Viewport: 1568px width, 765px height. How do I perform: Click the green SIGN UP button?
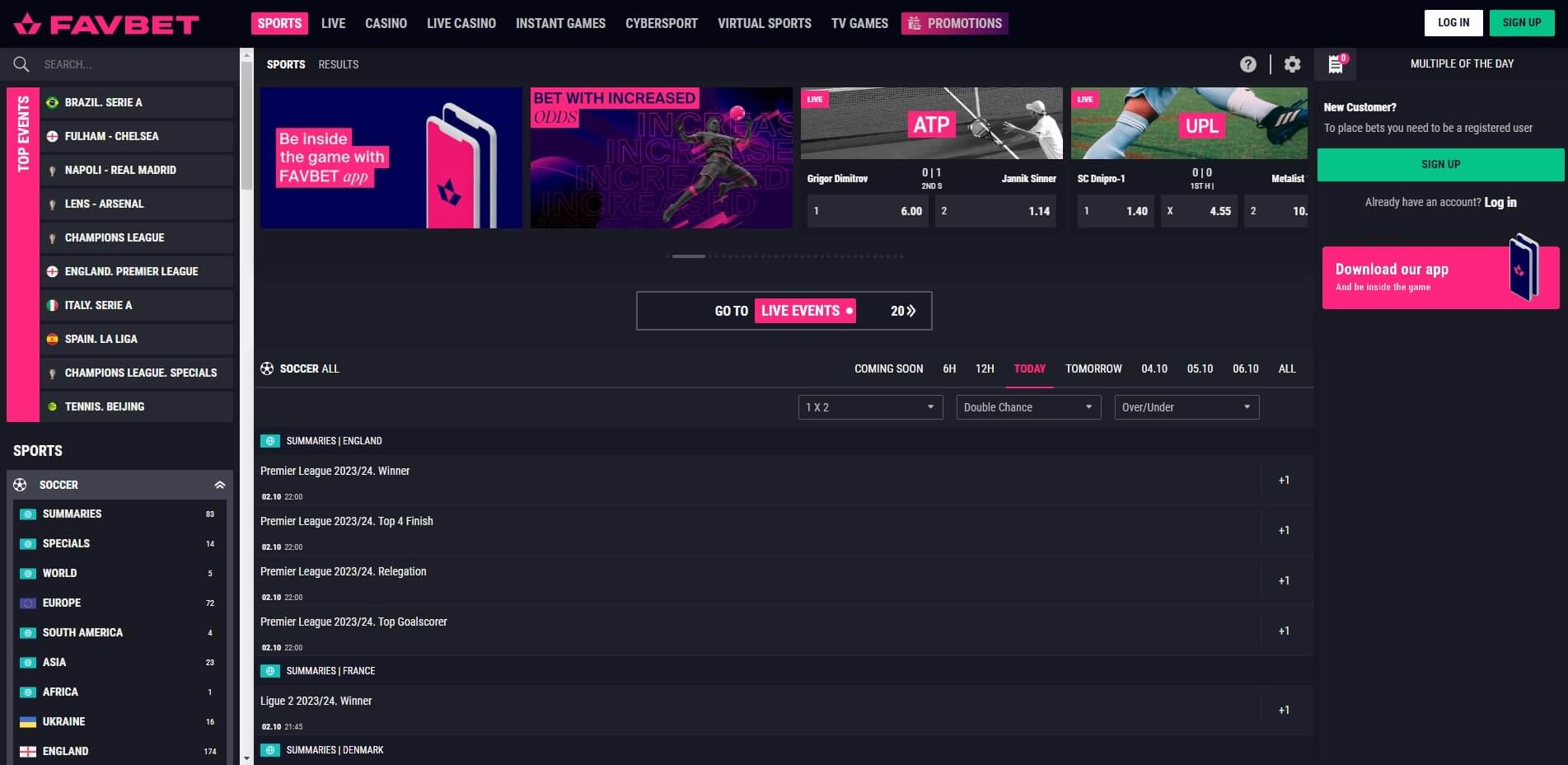pyautogui.click(x=1439, y=164)
